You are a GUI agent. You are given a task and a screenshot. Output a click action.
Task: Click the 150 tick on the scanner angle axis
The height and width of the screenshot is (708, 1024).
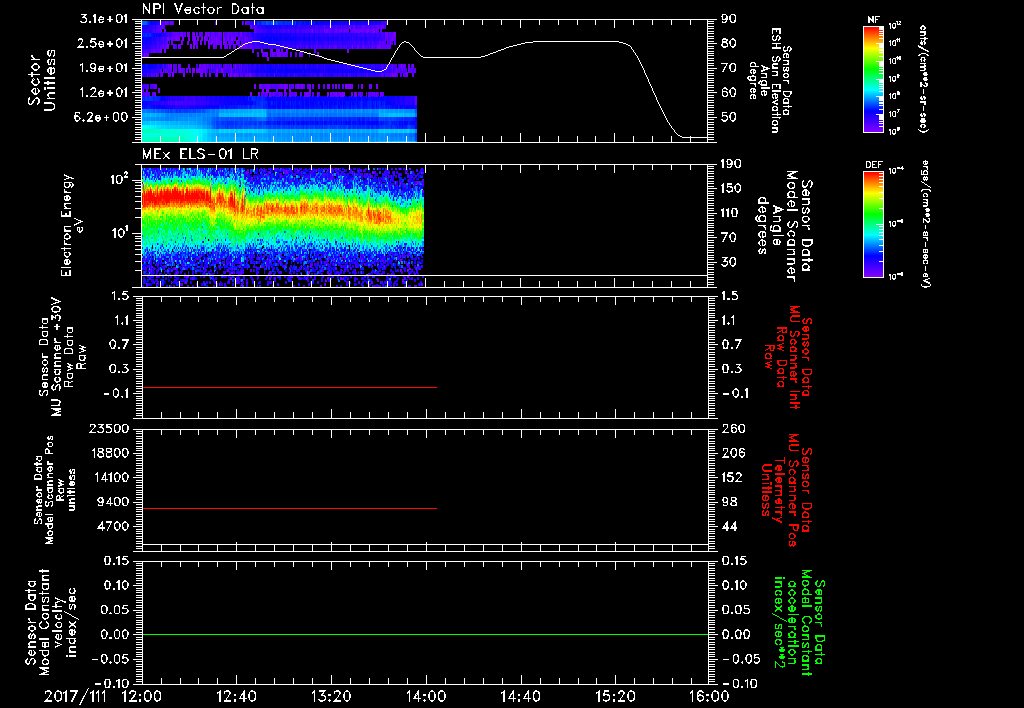732,188
